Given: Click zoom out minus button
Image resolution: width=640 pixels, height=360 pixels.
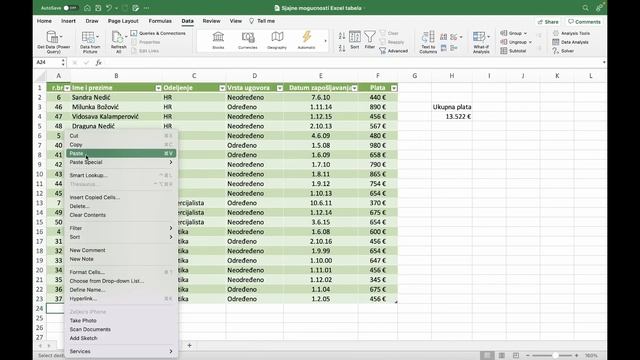Looking at the screenshot, I should coord(527,356).
